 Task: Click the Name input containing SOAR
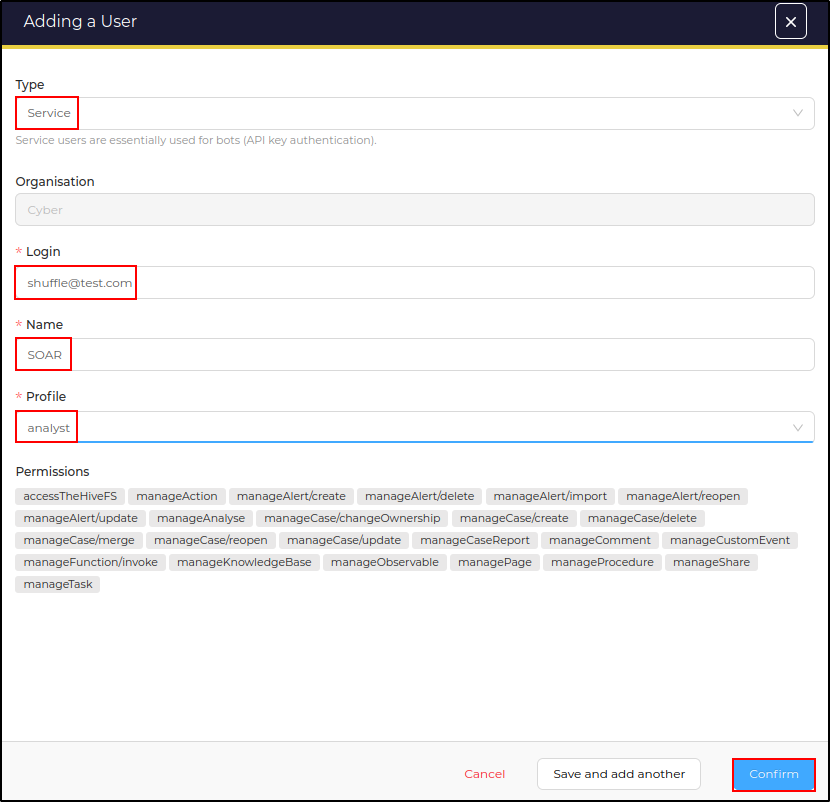tap(414, 355)
